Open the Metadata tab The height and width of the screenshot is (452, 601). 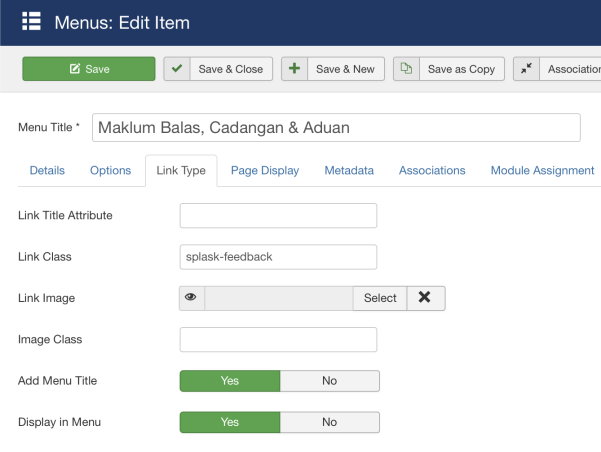coord(349,171)
